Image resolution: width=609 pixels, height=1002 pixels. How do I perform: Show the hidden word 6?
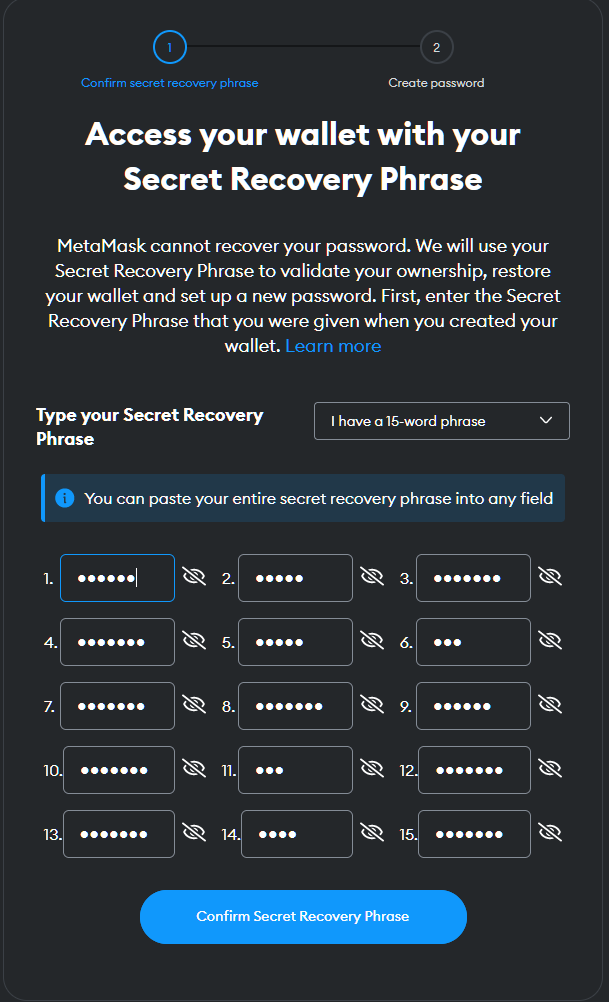550,641
